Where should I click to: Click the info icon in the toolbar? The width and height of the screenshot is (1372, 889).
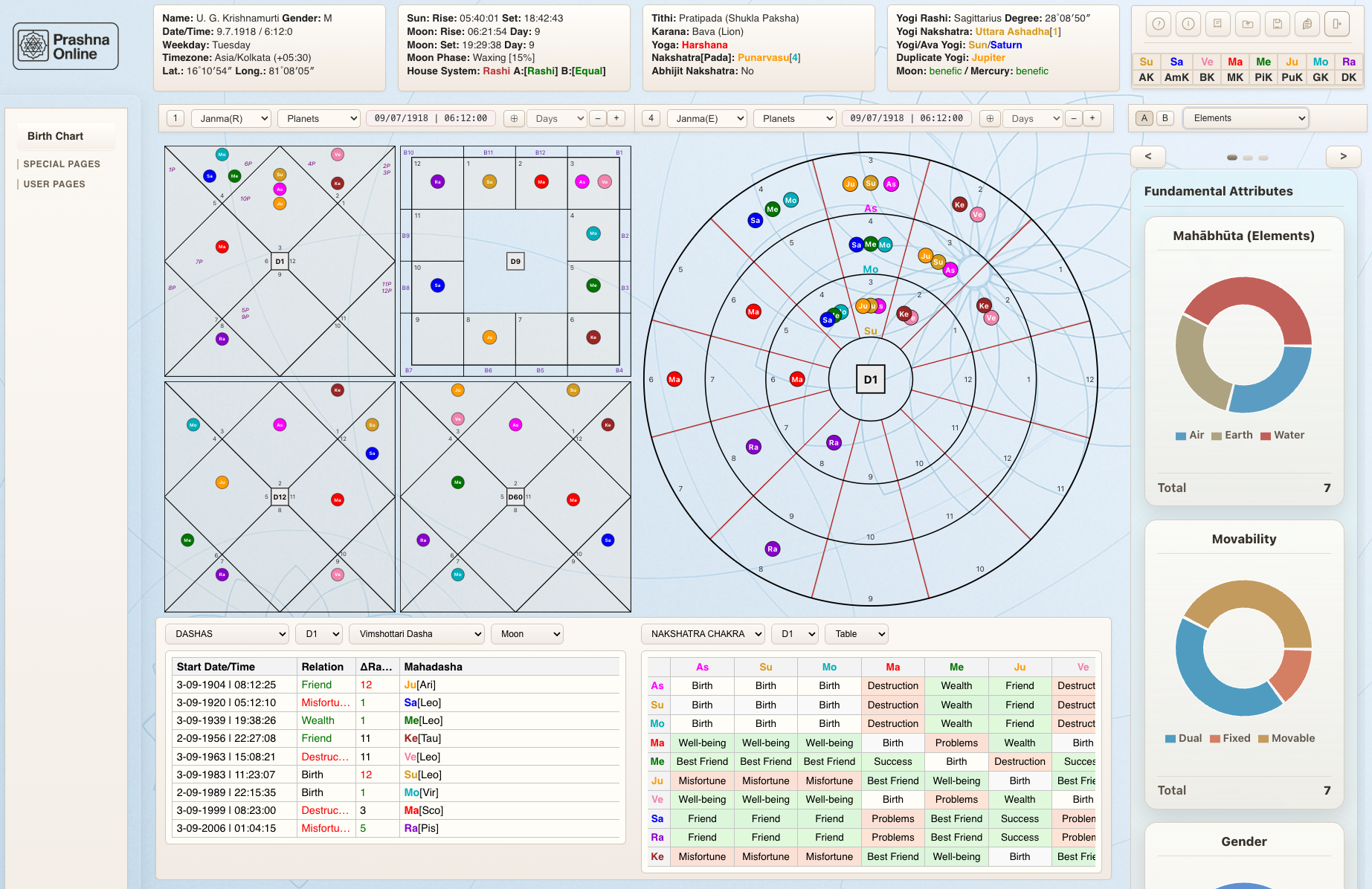(x=1188, y=24)
